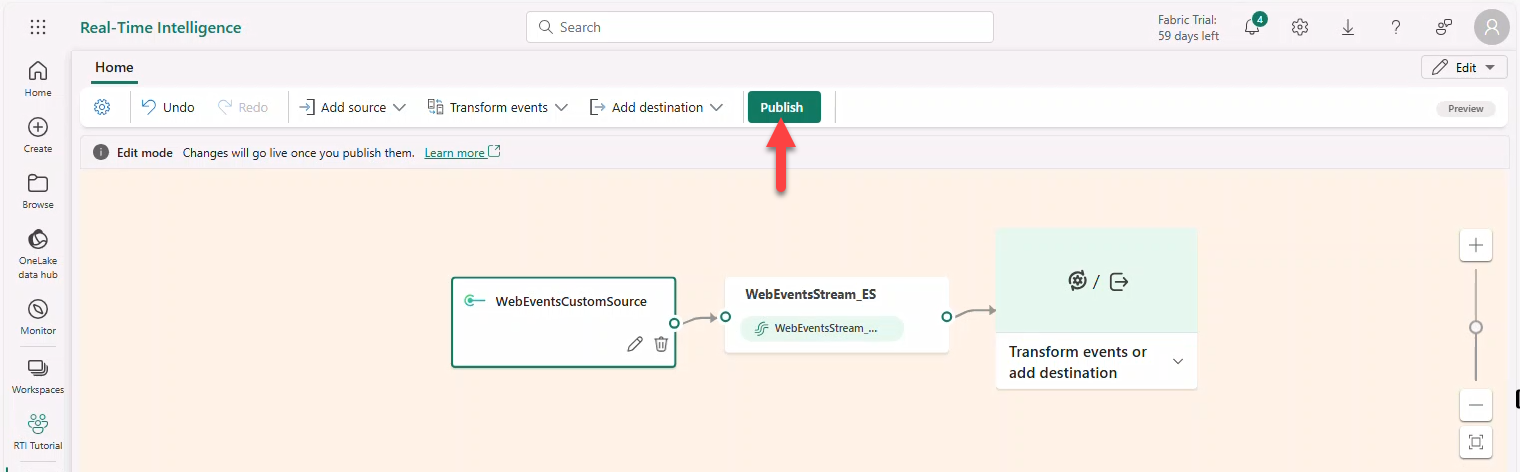Click the transform/destination placeholder tile icons
The image size is (1520, 472).
tap(1097, 281)
